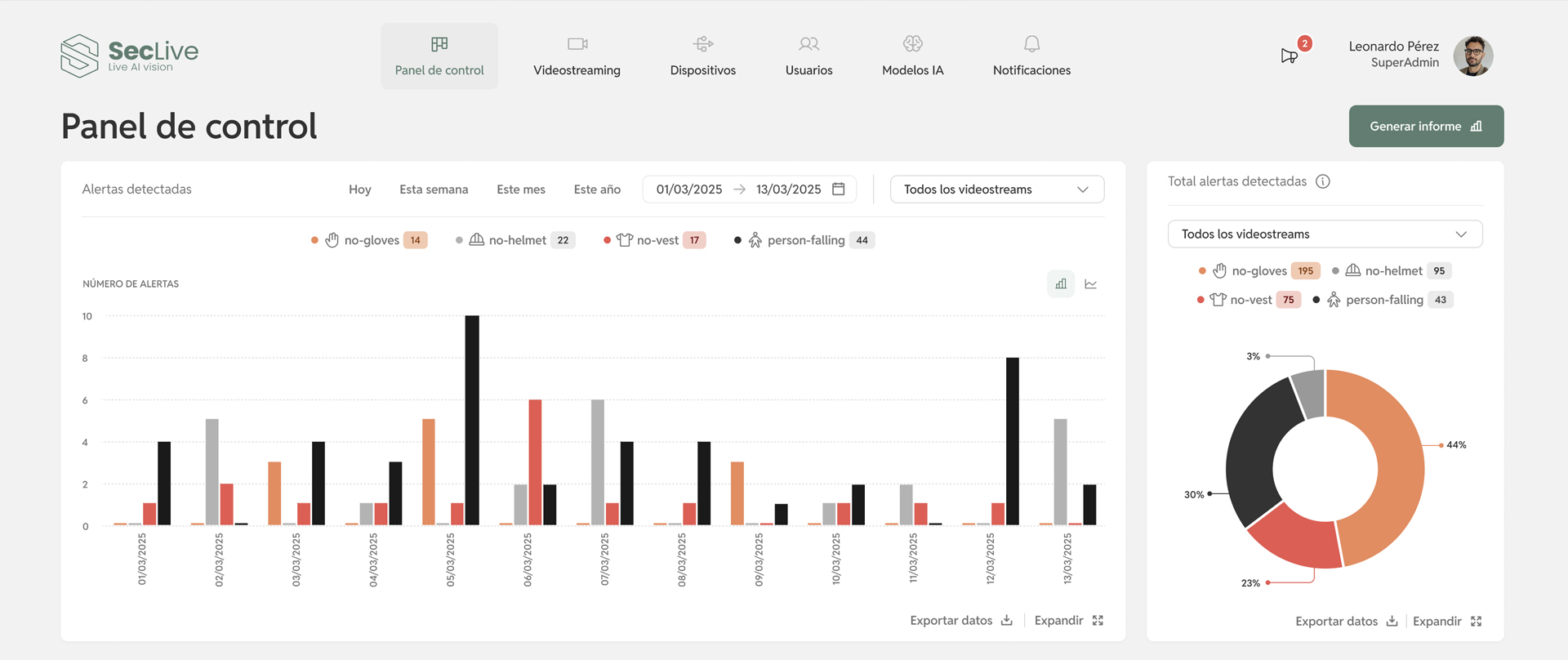Screen dimensions: 1568x660
Task: Open the Modelos IA tab
Action: [912, 56]
